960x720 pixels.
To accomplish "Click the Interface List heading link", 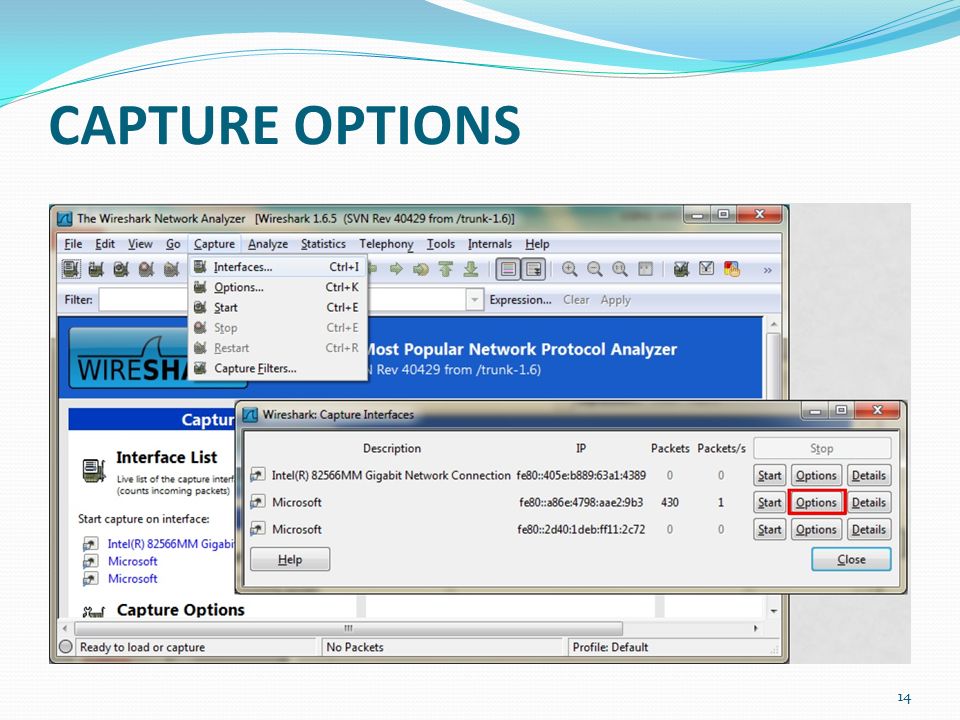I will pyautogui.click(x=167, y=457).
